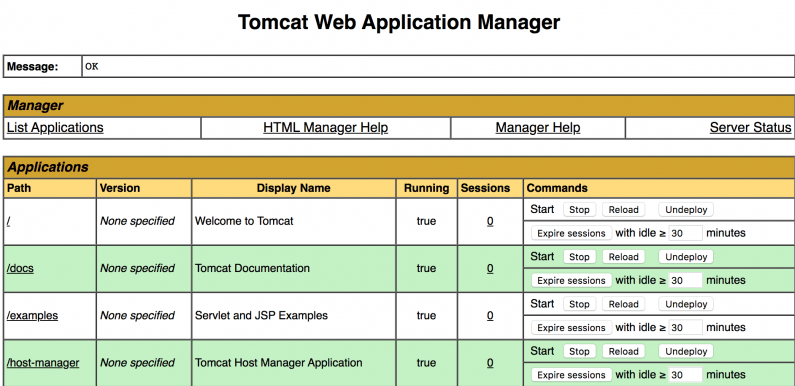Viewport: 795px width, 386px height.
Task: Click the "OK" message text
Action: (x=92, y=66)
